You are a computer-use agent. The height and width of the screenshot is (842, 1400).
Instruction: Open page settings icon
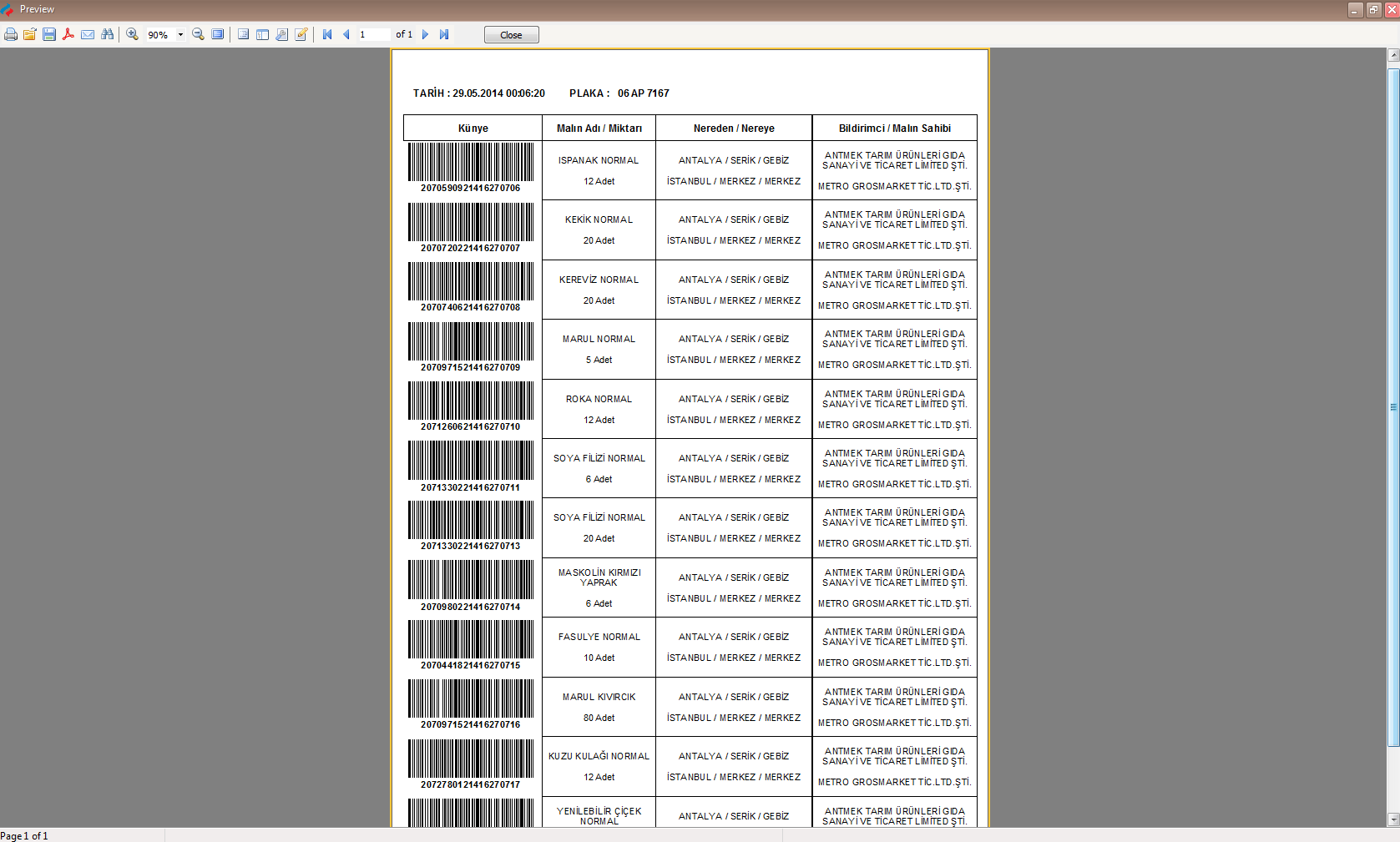tap(281, 34)
